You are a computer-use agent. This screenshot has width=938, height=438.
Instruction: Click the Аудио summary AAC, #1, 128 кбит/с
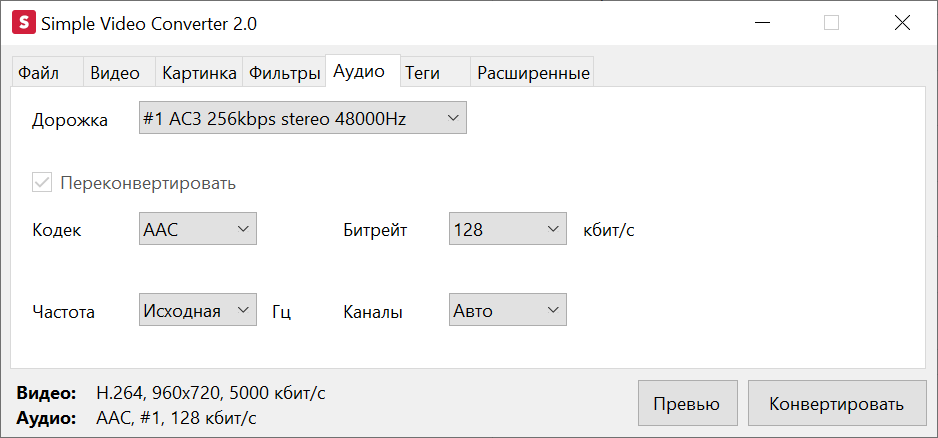[176, 418]
